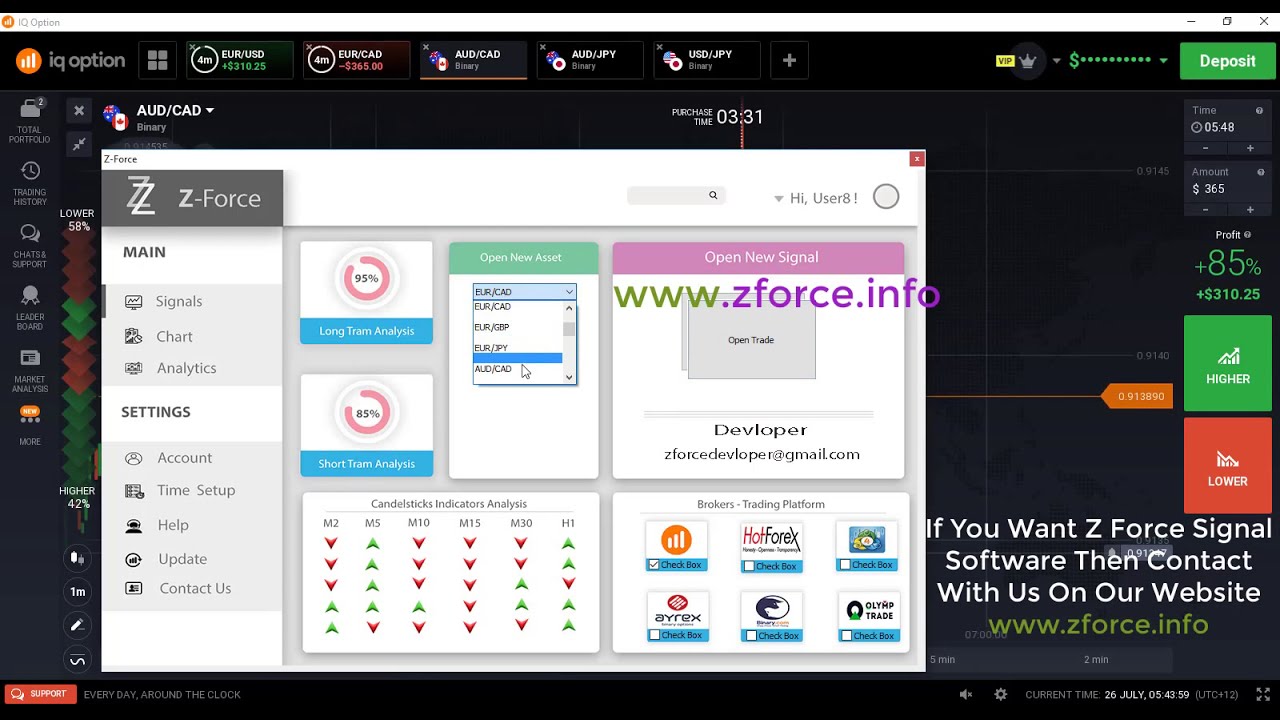Click the Time help question icon
The width and height of the screenshot is (1280, 720).
tap(1259, 111)
